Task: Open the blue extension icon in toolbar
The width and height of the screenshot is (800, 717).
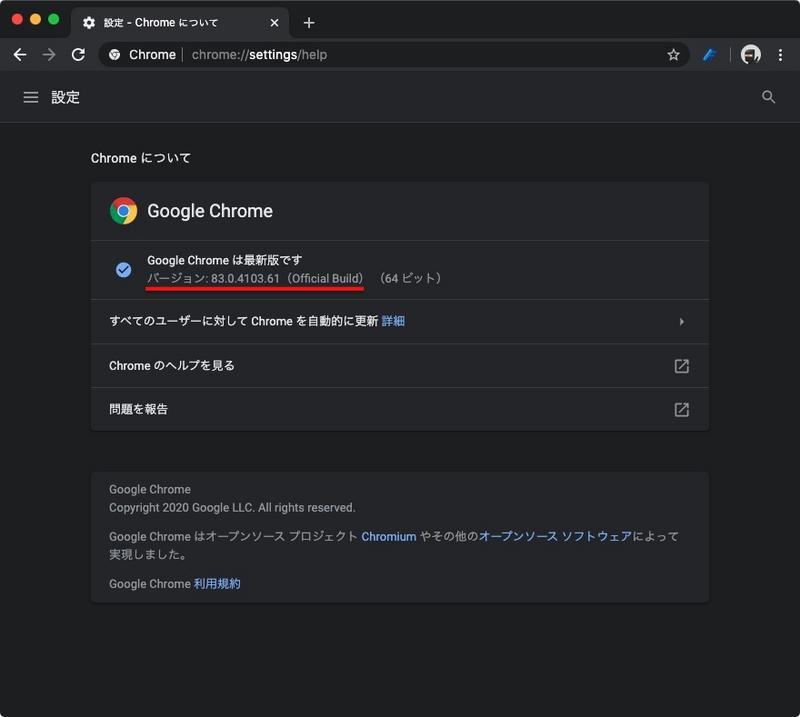Action: pyautogui.click(x=710, y=55)
